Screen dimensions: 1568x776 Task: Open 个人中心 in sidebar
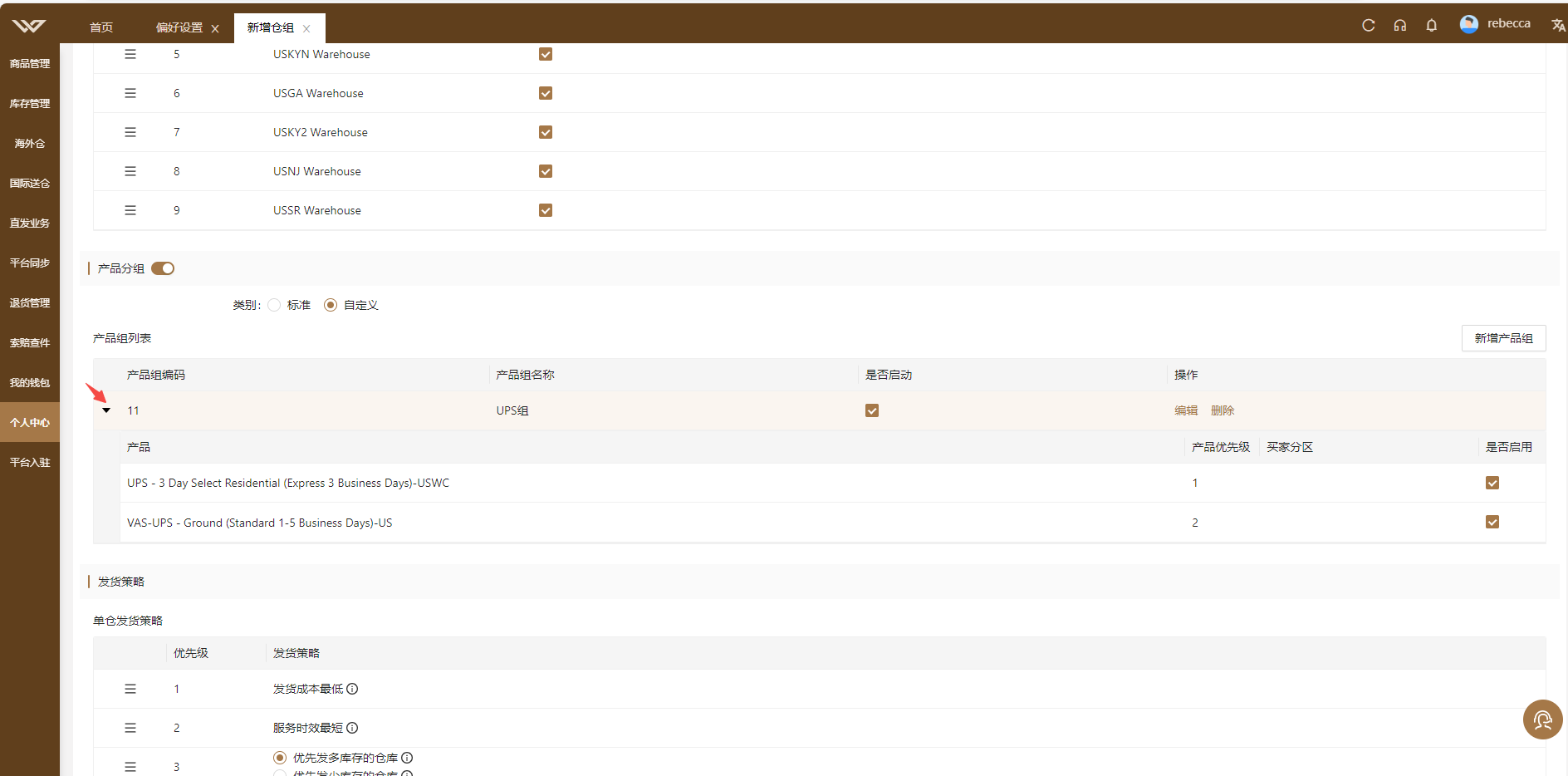(30, 422)
